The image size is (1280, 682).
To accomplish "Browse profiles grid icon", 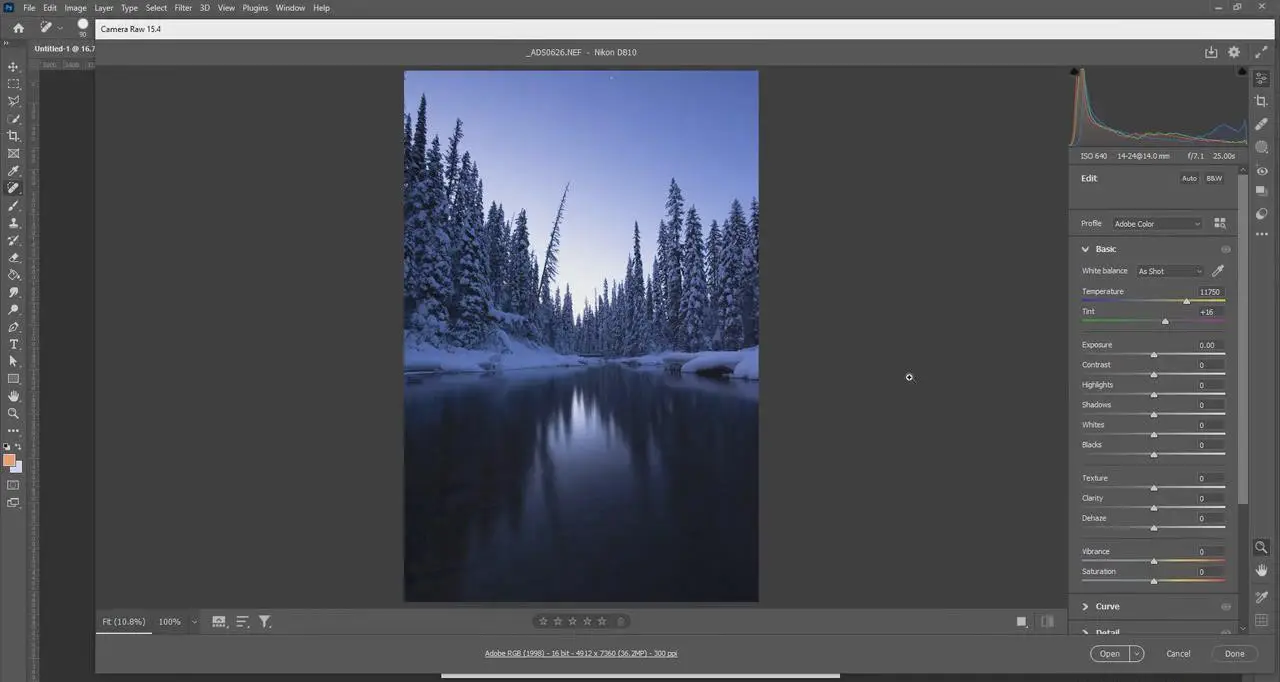I will pos(1220,223).
